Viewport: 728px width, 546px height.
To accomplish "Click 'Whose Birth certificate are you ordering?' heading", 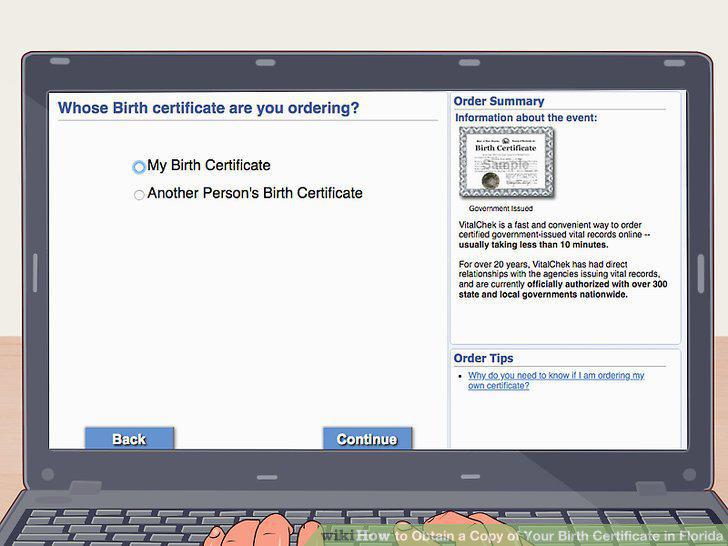I will [x=208, y=108].
